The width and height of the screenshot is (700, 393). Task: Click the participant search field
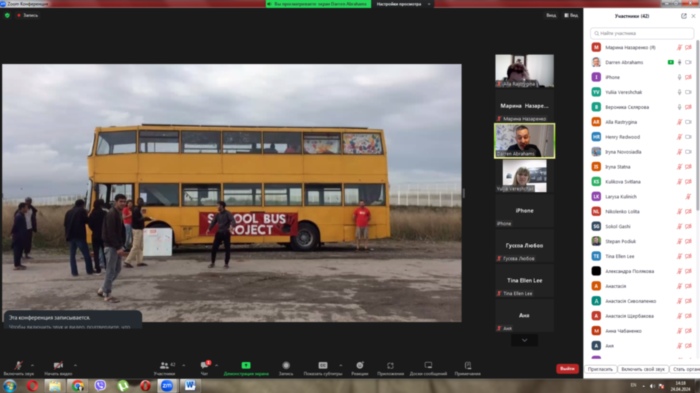tap(642, 33)
